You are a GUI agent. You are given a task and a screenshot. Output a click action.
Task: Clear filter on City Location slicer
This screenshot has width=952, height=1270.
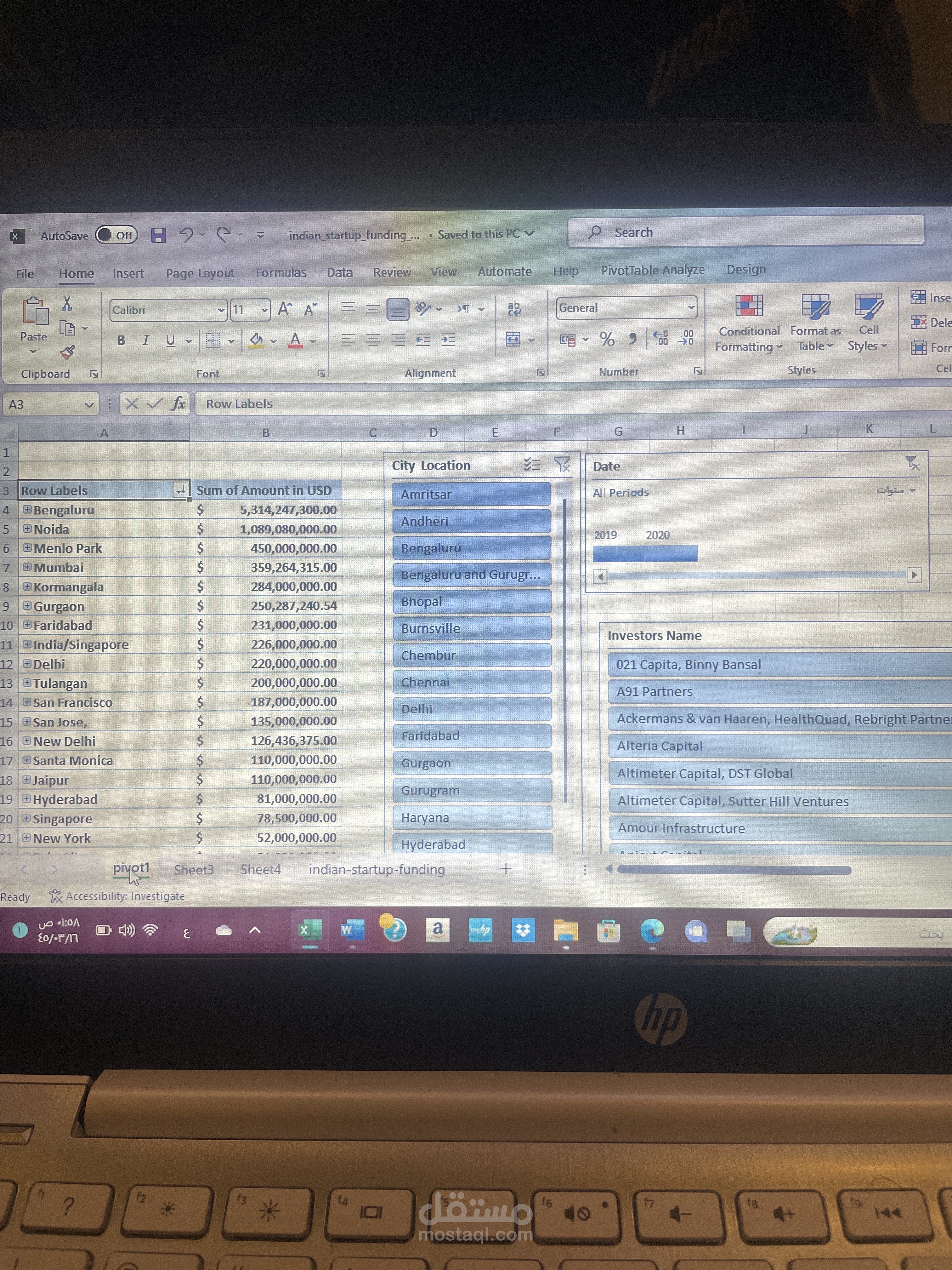click(x=562, y=465)
